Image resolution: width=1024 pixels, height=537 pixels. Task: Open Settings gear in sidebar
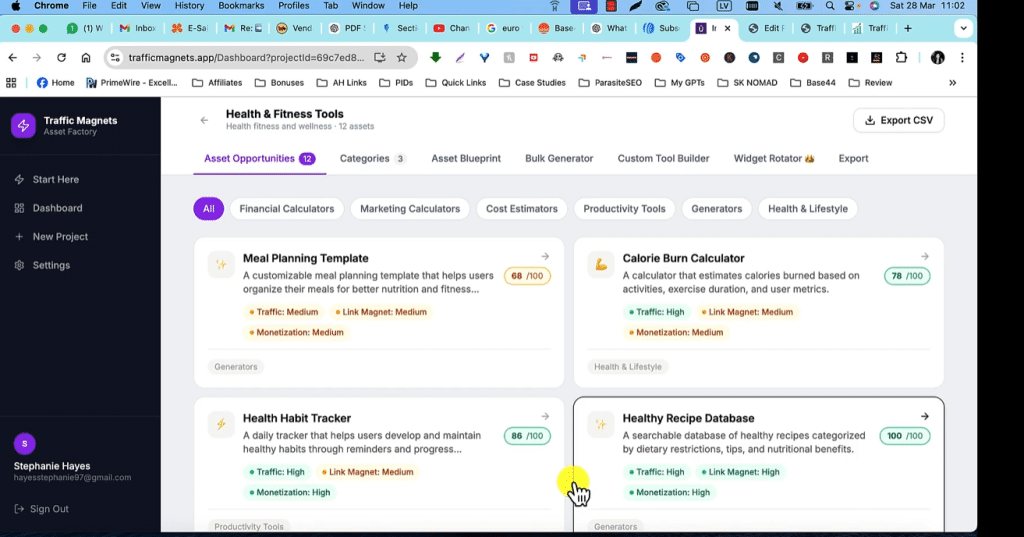20,265
